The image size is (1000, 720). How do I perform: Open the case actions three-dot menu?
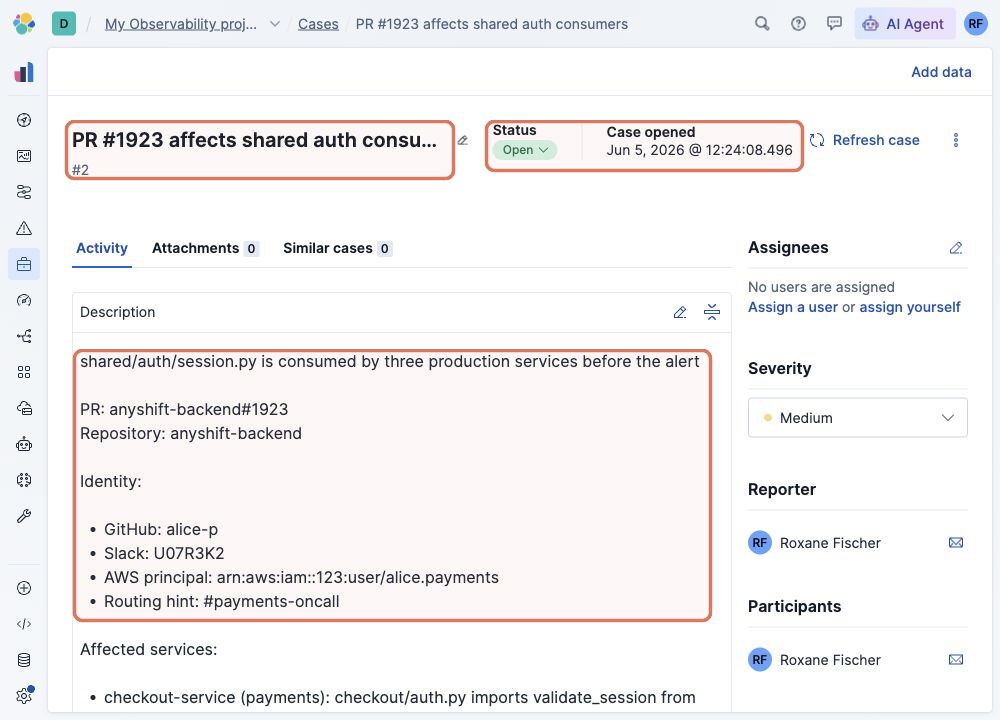955,140
